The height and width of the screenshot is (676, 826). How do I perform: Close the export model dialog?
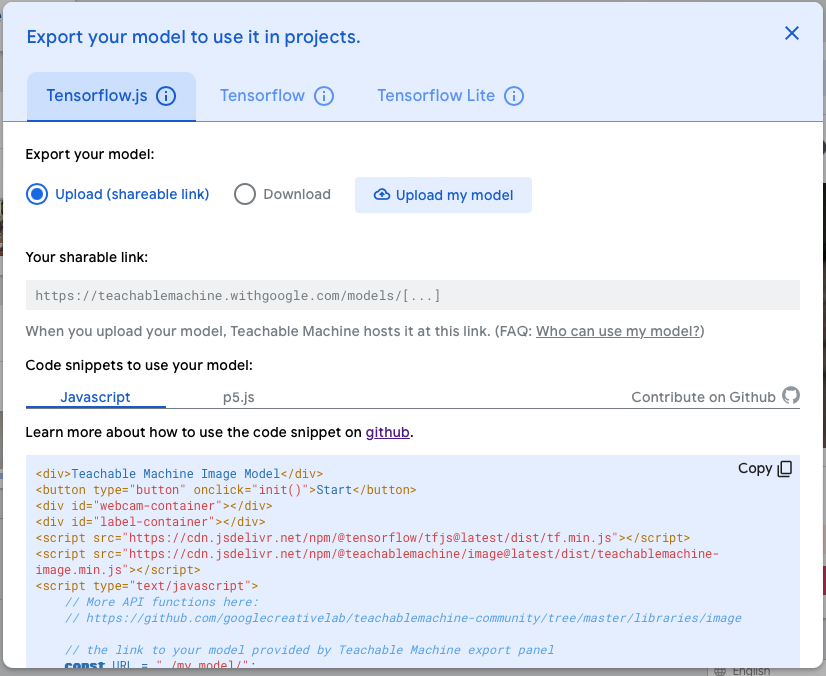(791, 33)
